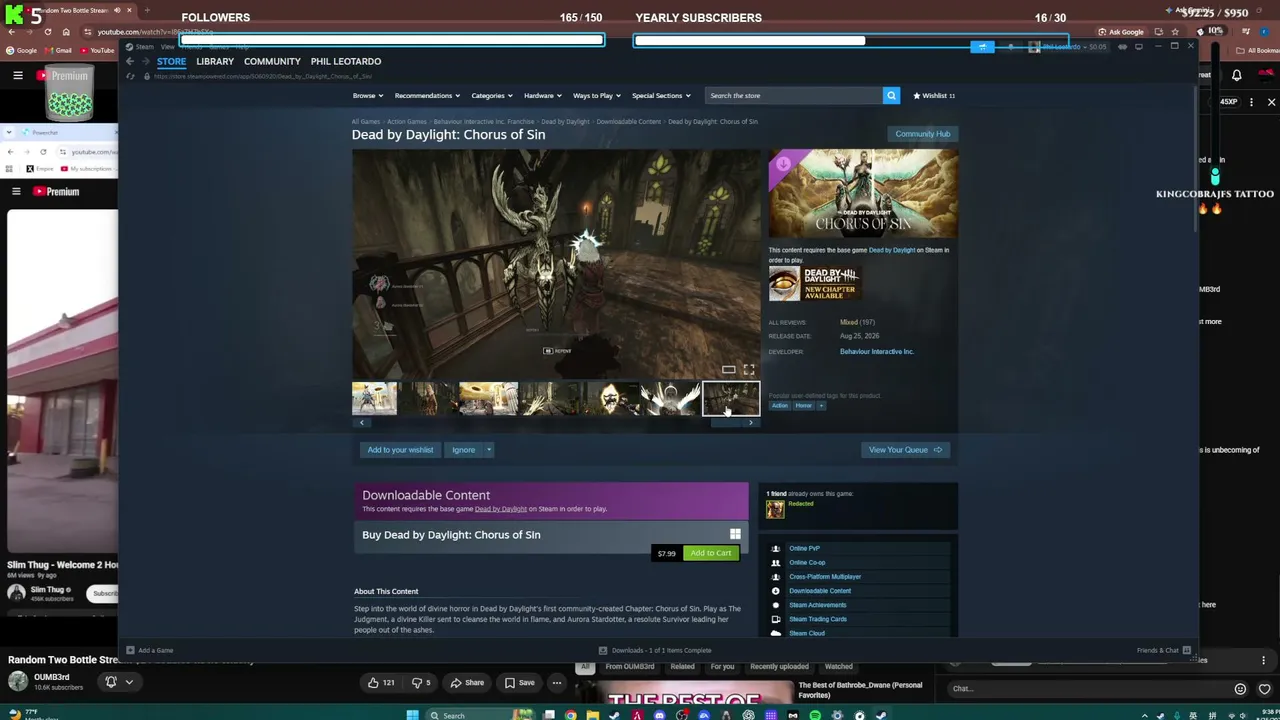Expand the Browse store menu
The image size is (1280, 720).
pyautogui.click(x=367, y=96)
